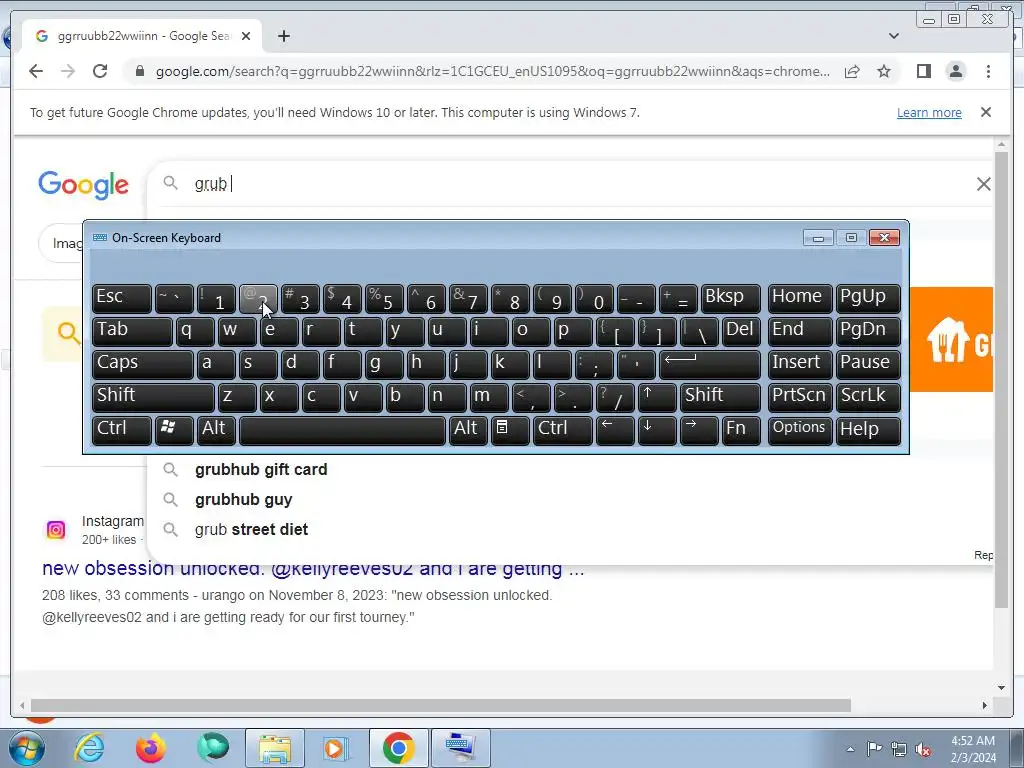Expand the tab search chevron
Viewport: 1024px width, 768px height.
[893, 36]
